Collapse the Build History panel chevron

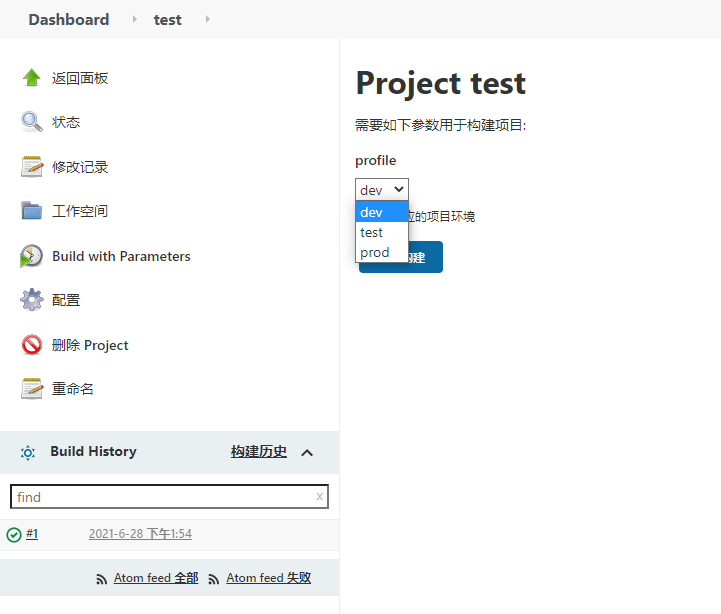tap(307, 453)
